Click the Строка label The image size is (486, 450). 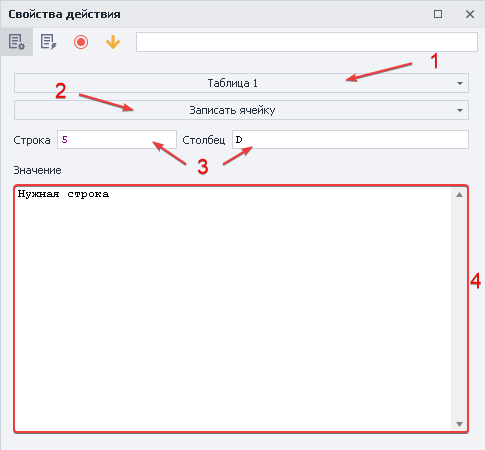click(x=32, y=140)
